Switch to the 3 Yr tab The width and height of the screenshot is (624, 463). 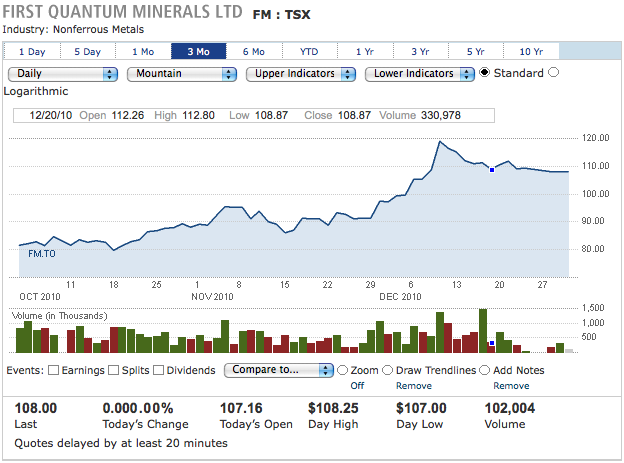coord(420,51)
